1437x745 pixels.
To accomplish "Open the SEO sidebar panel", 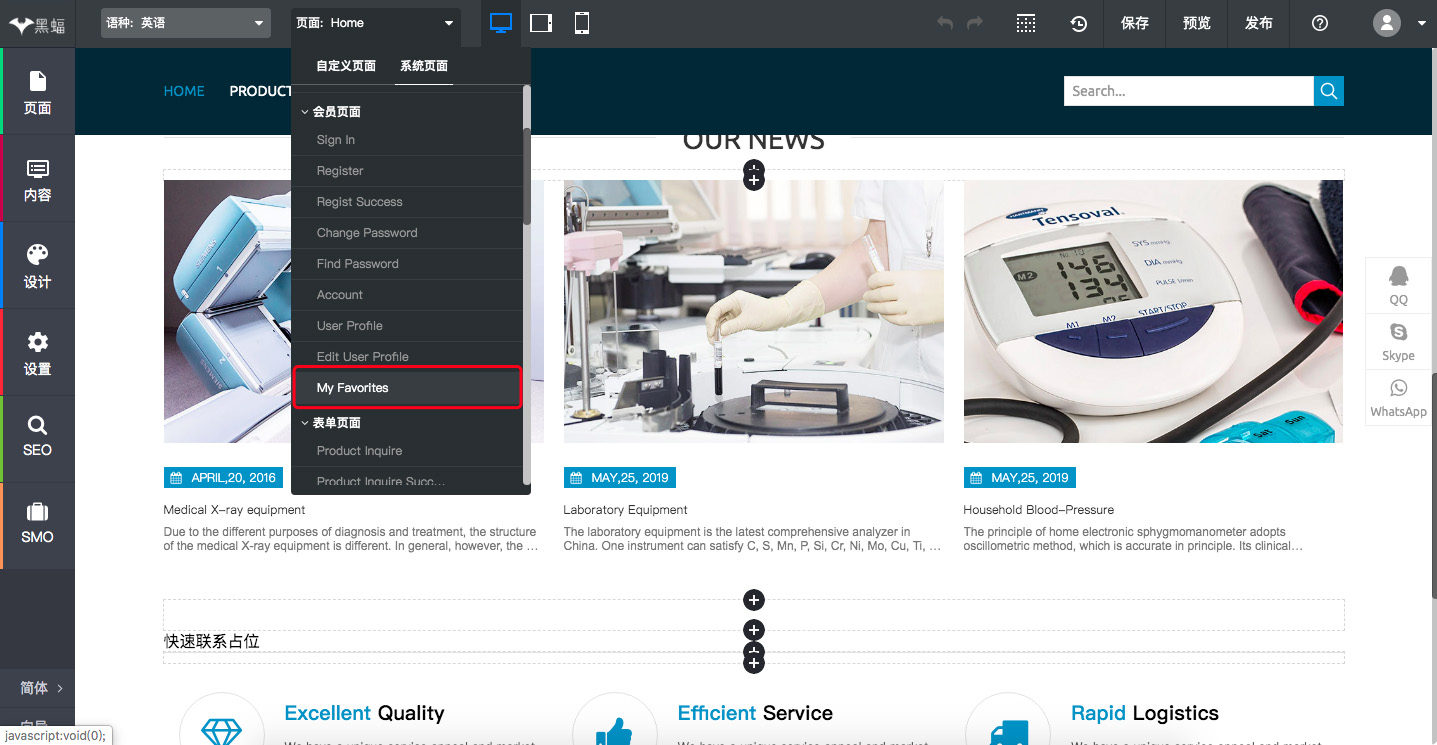I will pos(37,437).
